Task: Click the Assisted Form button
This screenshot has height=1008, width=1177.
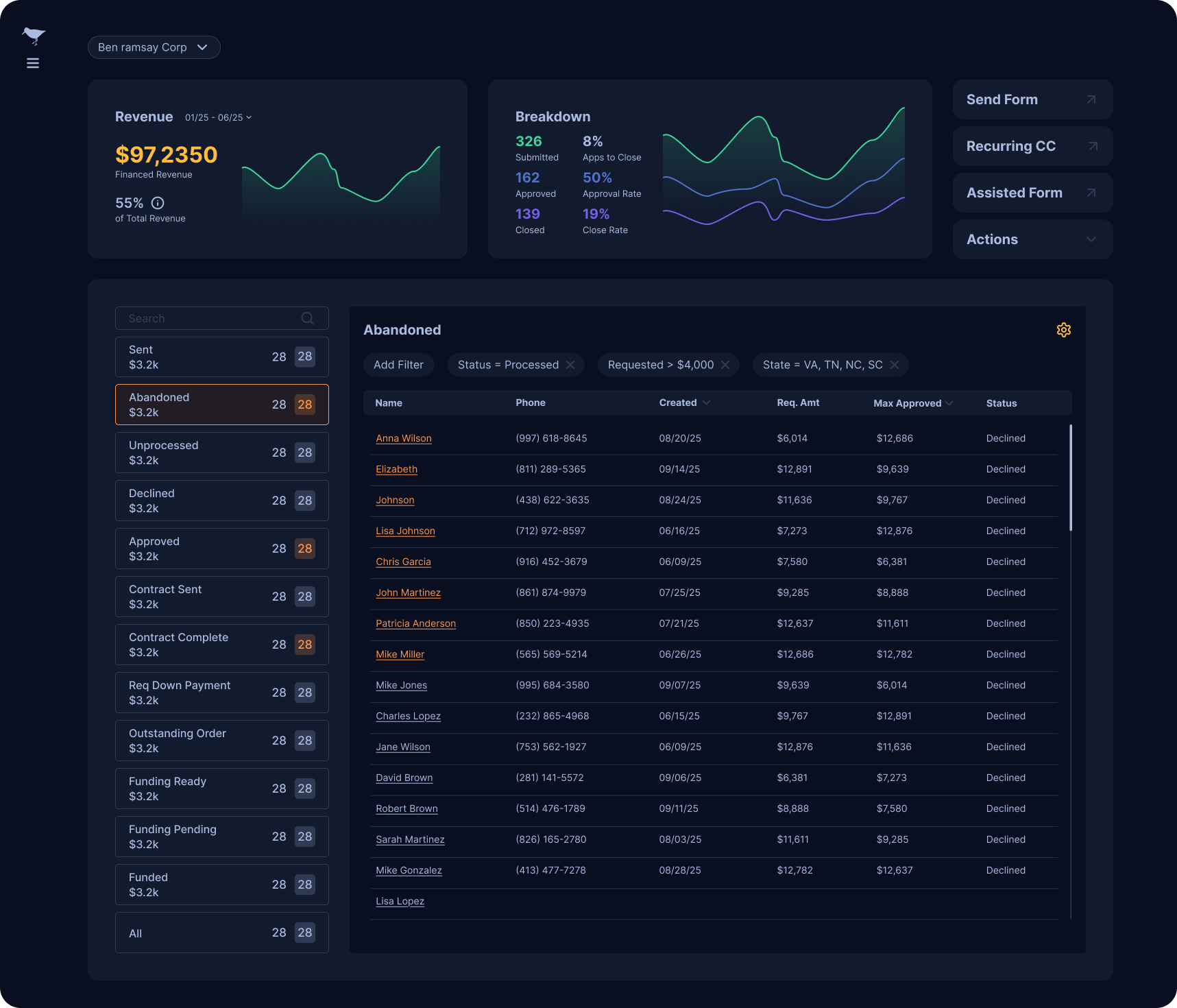Action: point(1032,193)
